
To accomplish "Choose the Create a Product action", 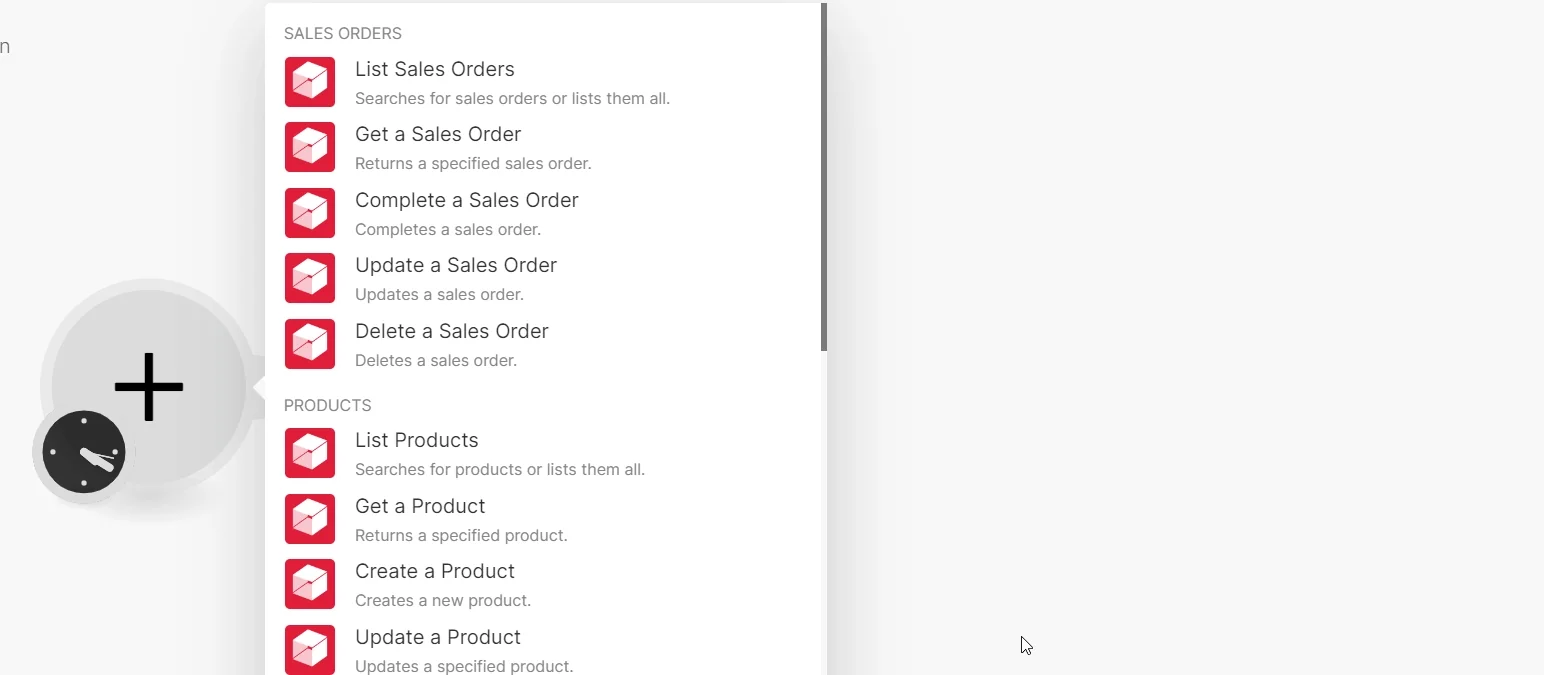I will pos(543,584).
